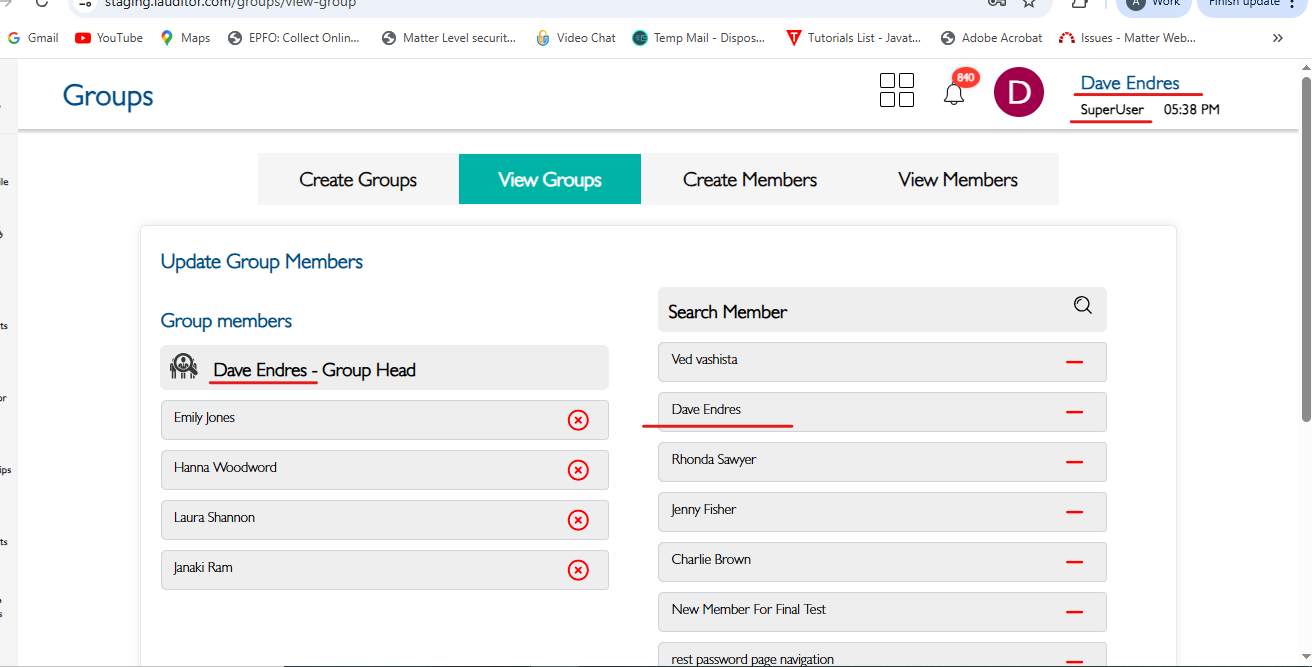Switch to the Create Groups tab
Image resolution: width=1312 pixels, height=667 pixels.
coord(358,180)
